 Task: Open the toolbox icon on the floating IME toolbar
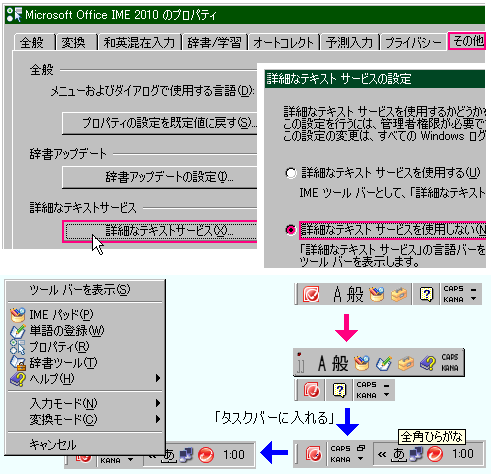coord(405,363)
